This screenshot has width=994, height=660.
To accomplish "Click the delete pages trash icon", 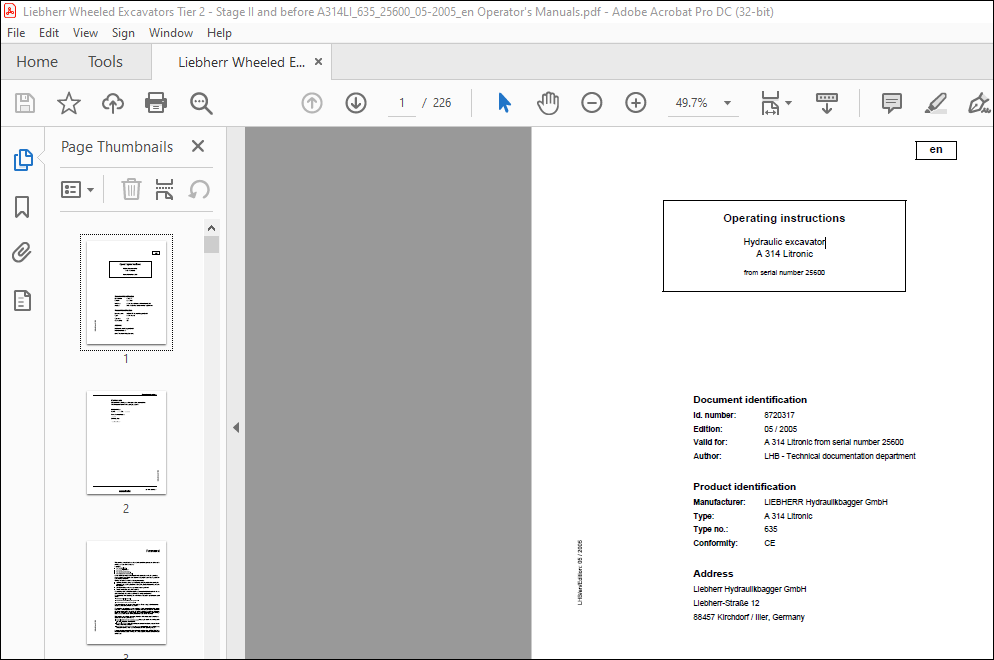I will pyautogui.click(x=131, y=189).
